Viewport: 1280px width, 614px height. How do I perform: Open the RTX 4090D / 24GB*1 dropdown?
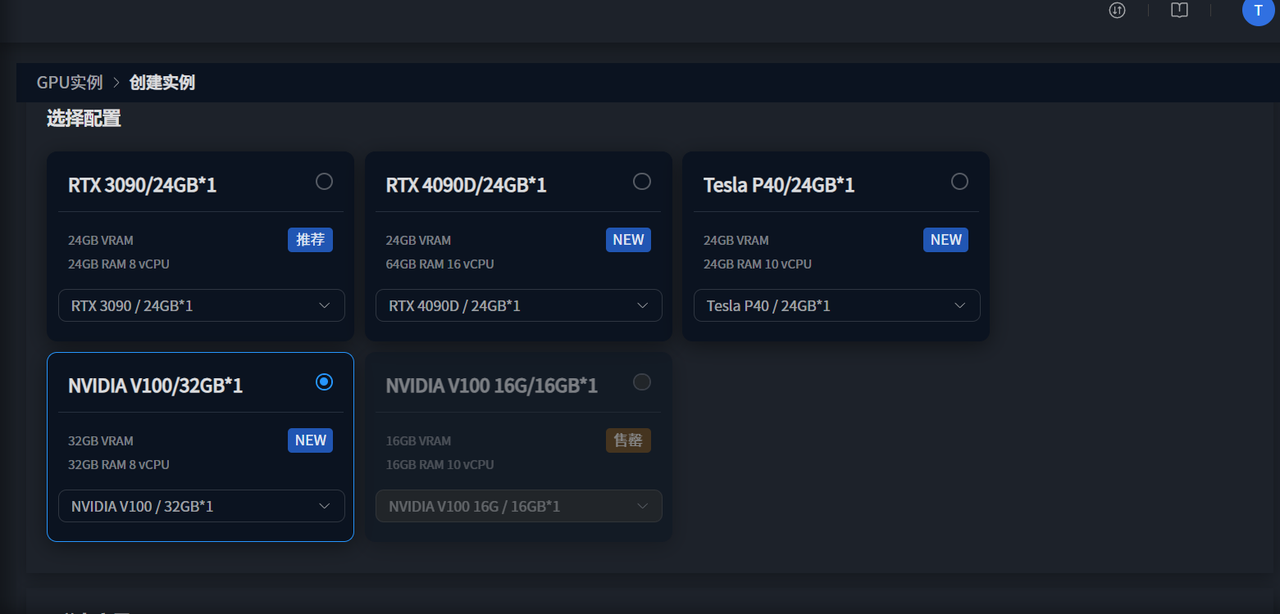point(519,306)
